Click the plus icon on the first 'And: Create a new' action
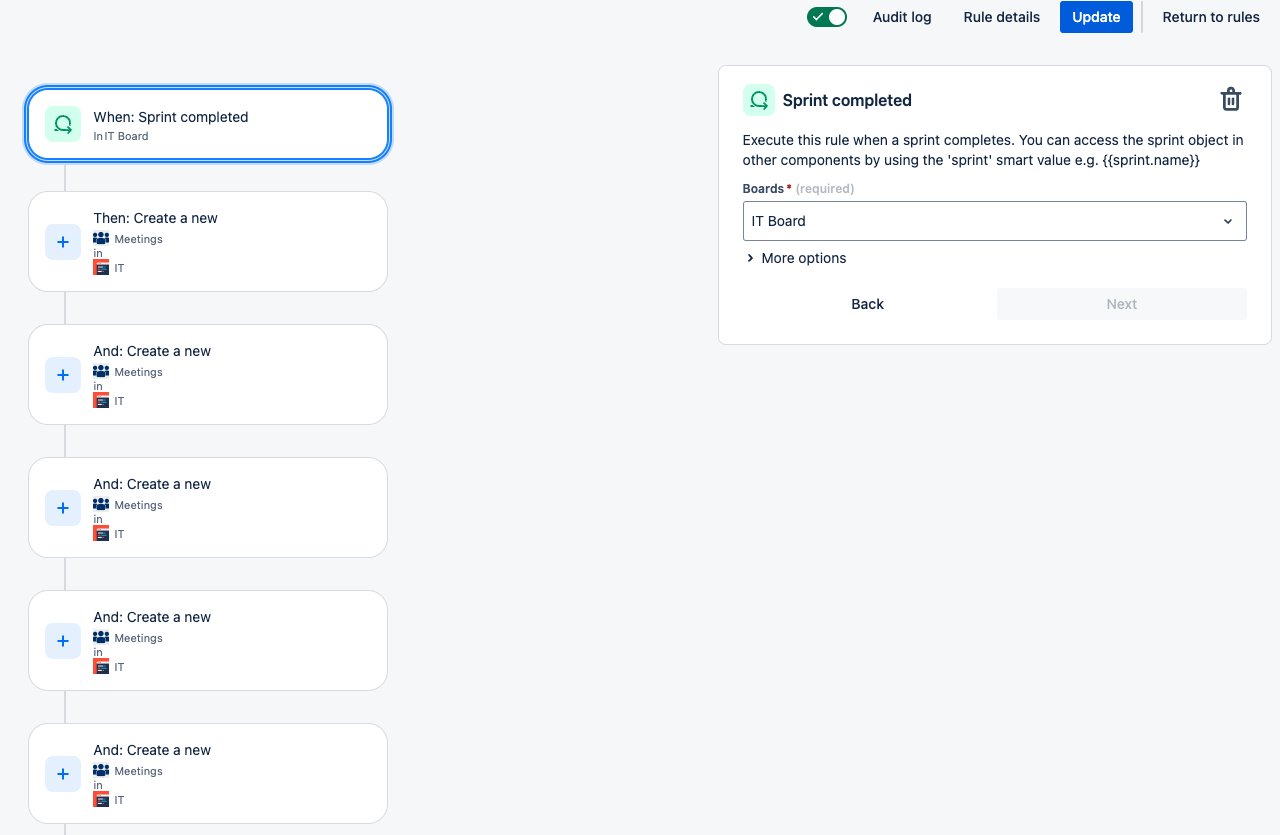This screenshot has width=1280, height=835. [x=63, y=375]
